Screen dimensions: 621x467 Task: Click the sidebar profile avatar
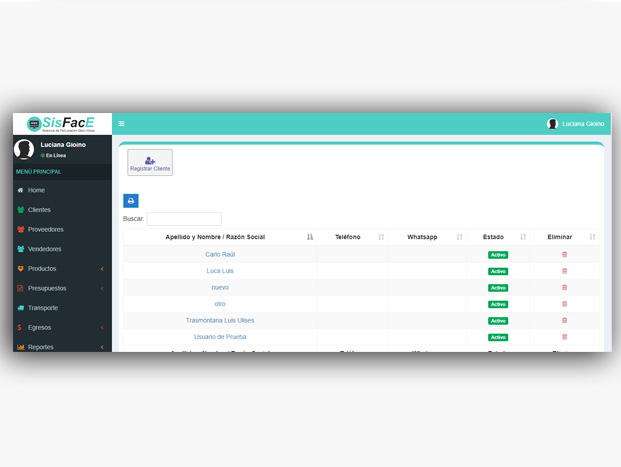24,149
